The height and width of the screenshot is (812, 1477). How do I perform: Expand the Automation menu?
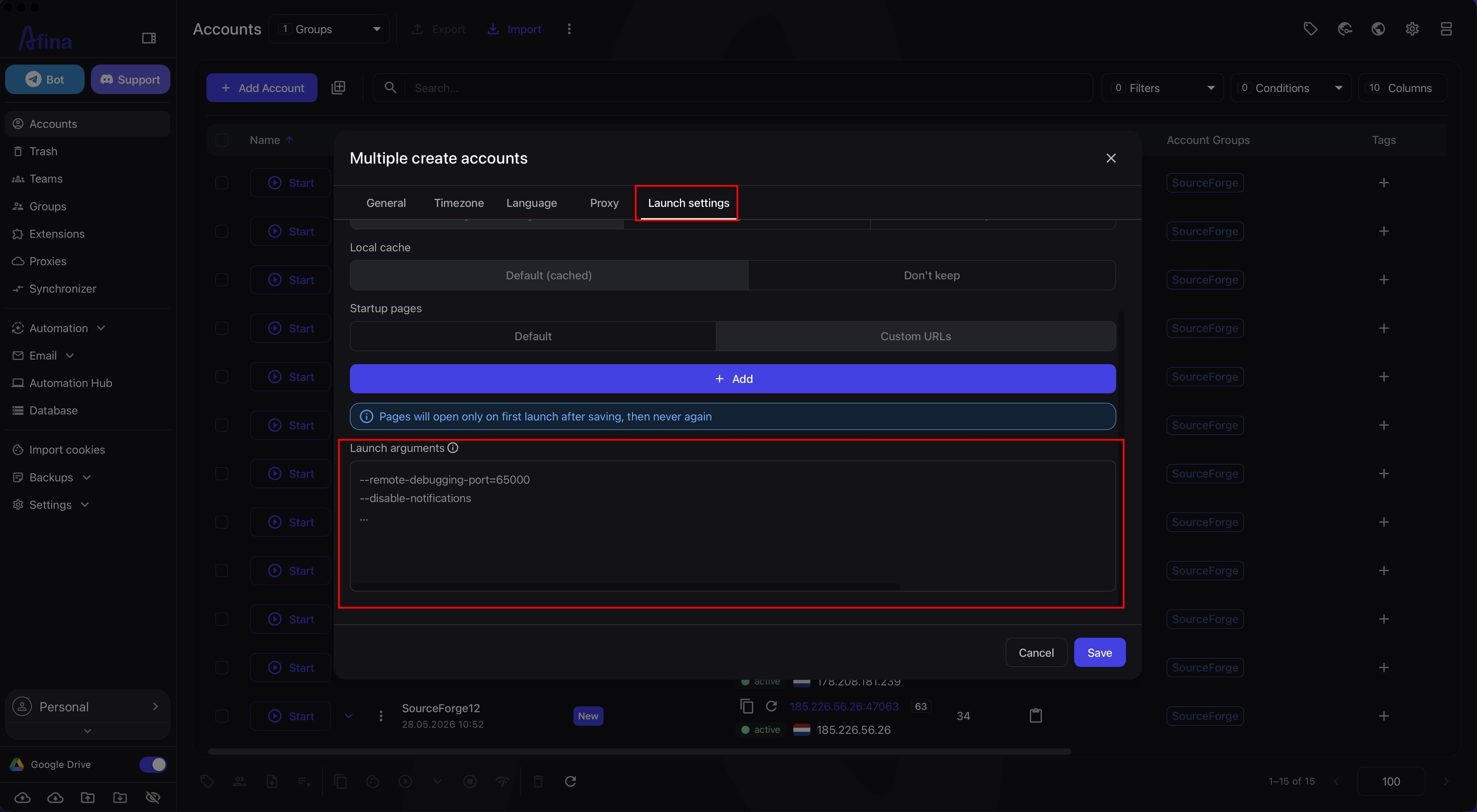[x=88, y=328]
